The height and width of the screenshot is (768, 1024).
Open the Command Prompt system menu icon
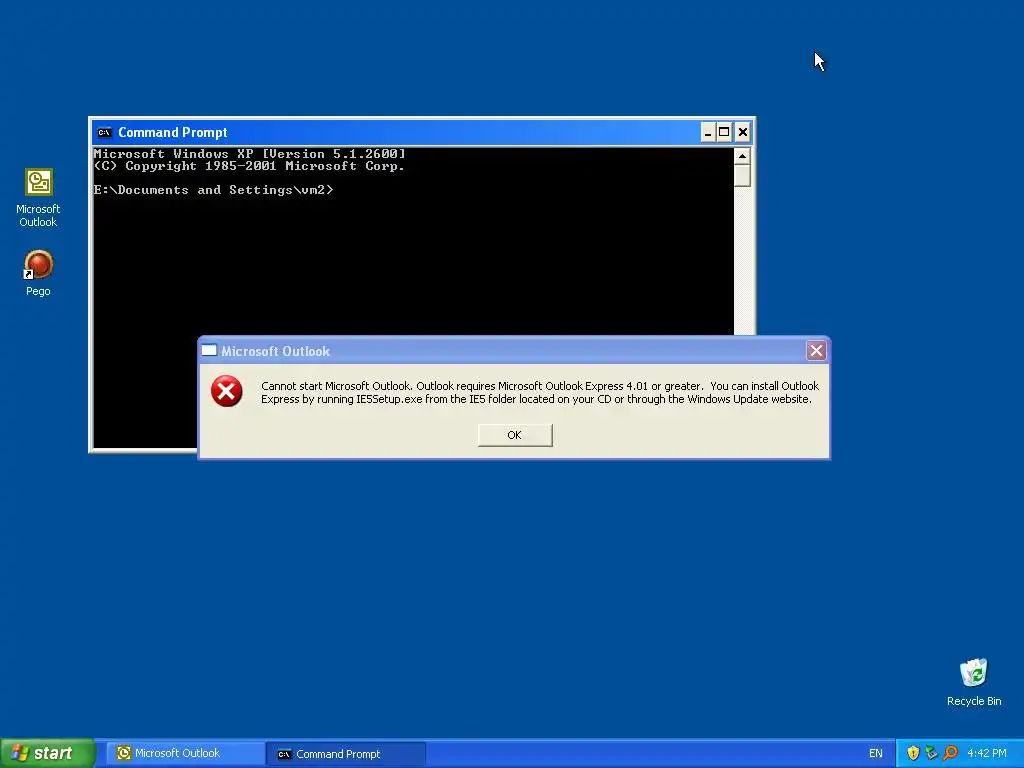[x=104, y=133]
